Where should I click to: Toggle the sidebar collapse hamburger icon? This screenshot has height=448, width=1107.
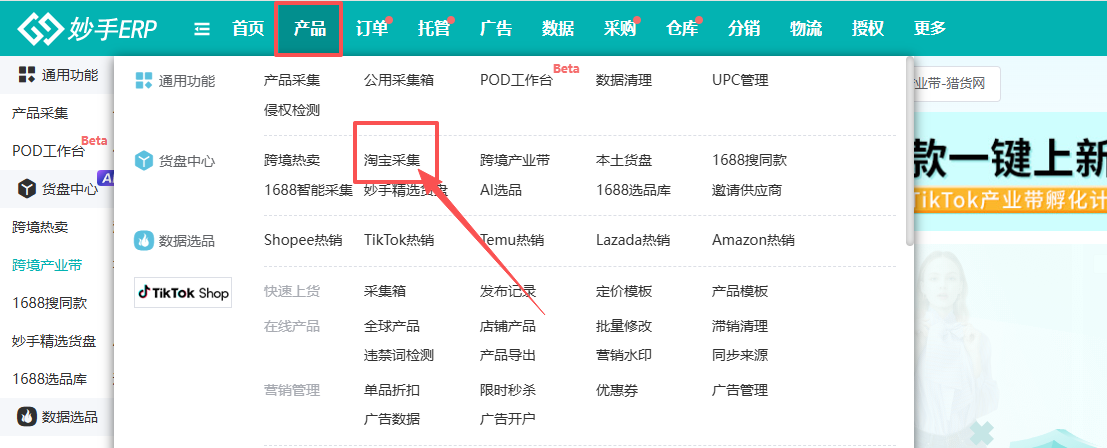(202, 29)
